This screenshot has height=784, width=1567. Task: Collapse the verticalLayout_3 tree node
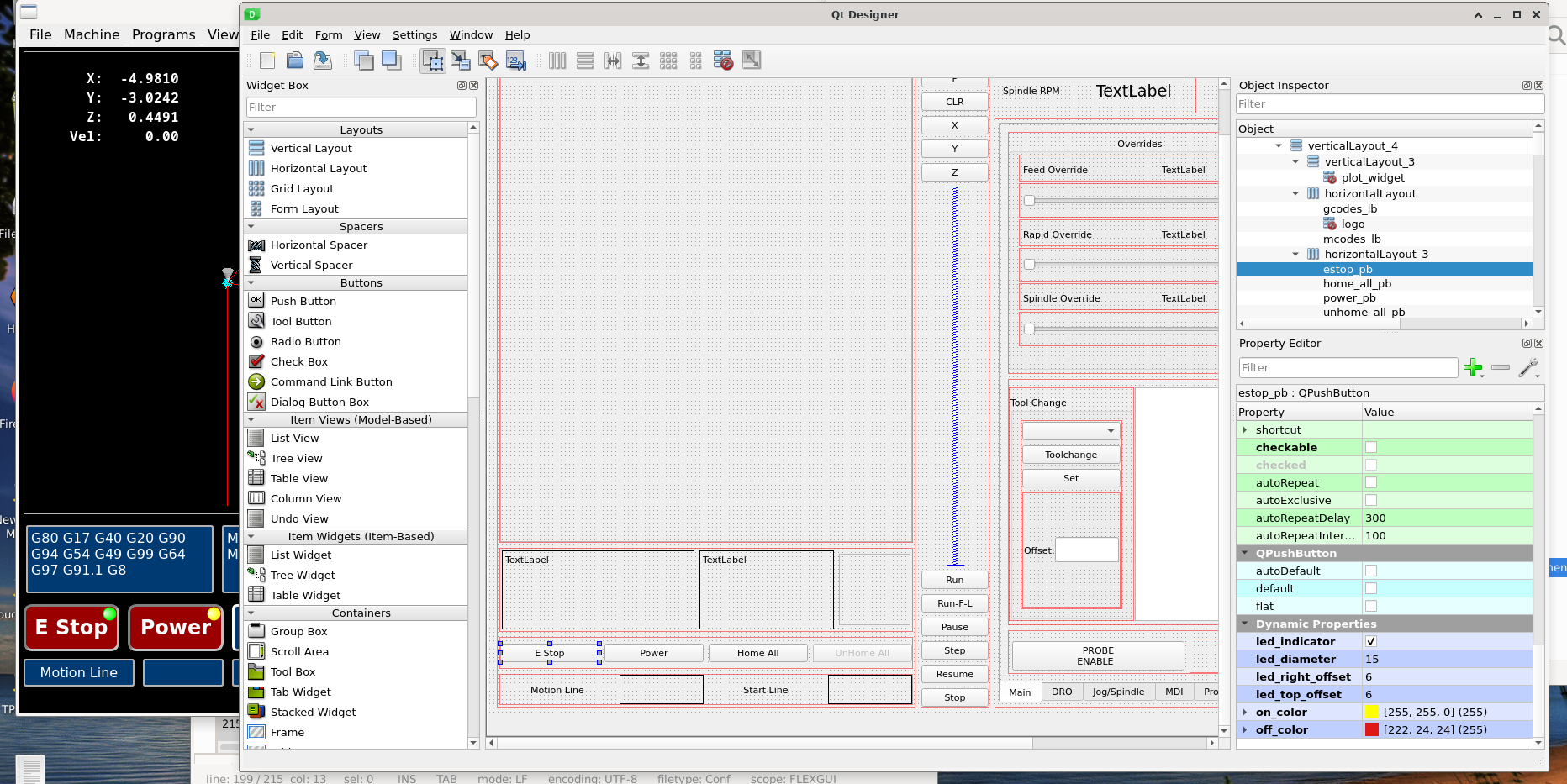(1295, 162)
